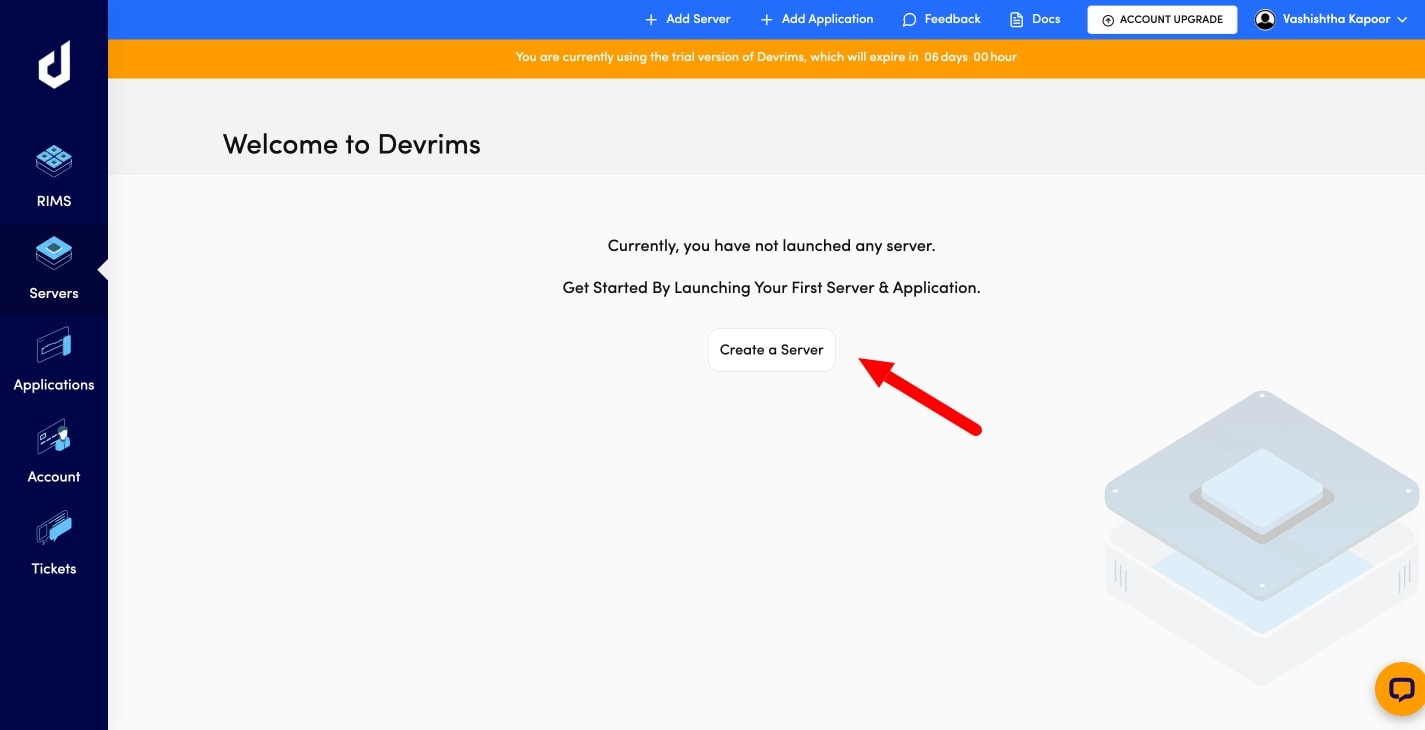Open the Tickets sidebar icon
Viewport: 1425px width, 730px height.
point(54,528)
